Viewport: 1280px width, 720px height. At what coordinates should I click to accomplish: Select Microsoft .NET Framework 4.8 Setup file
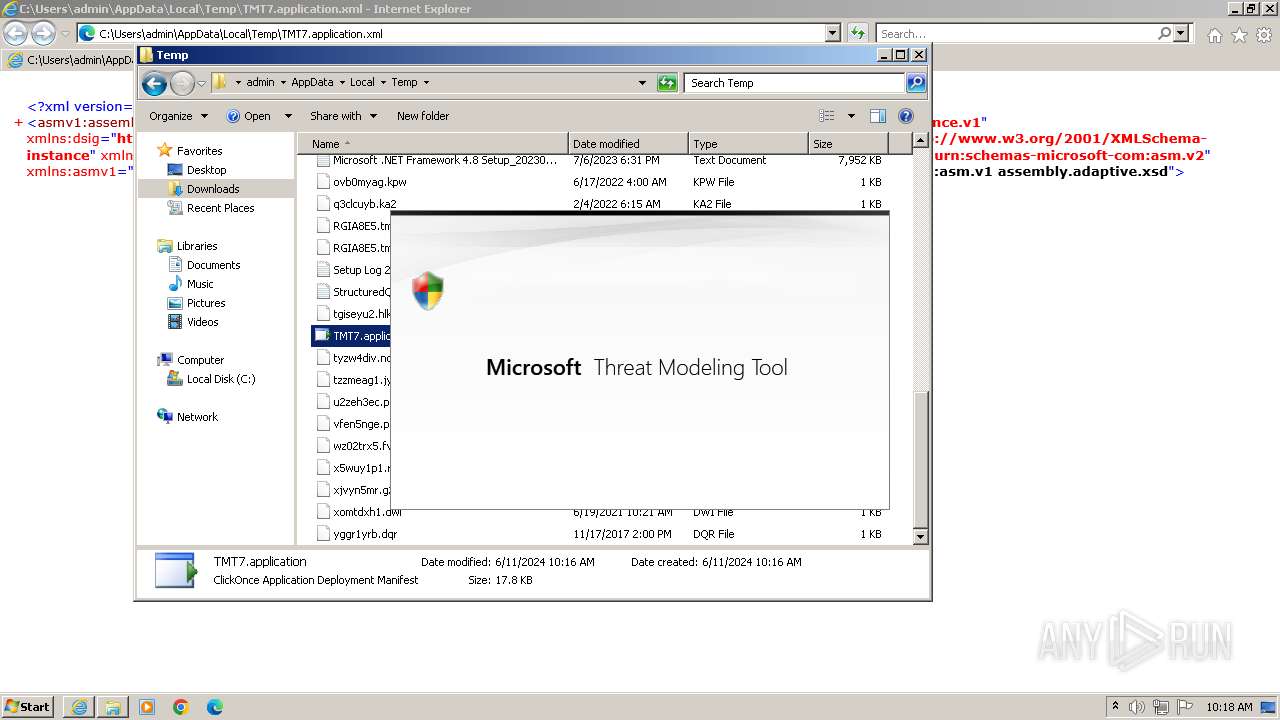[x=445, y=160]
